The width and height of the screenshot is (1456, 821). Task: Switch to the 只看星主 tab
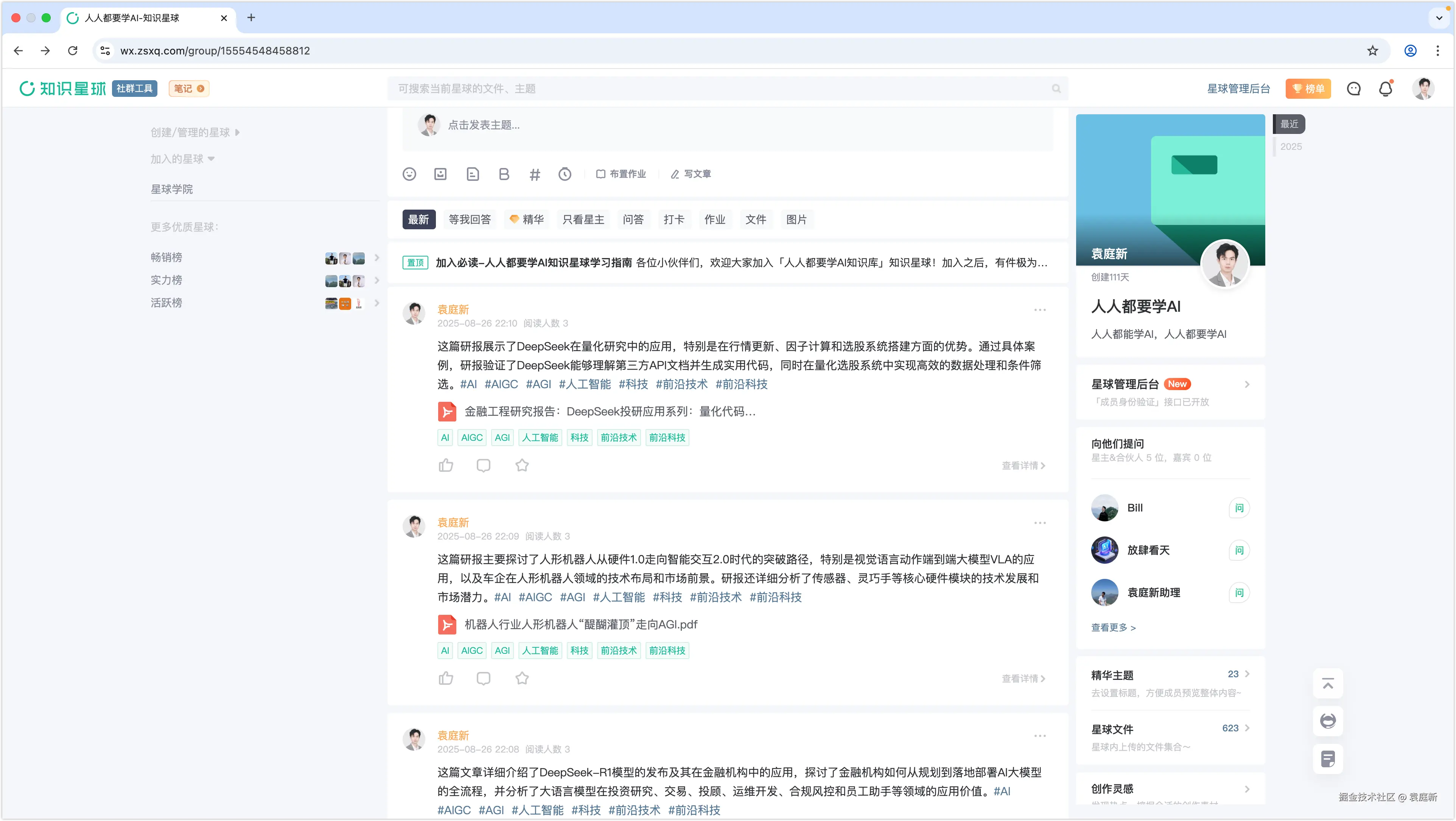tap(583, 219)
